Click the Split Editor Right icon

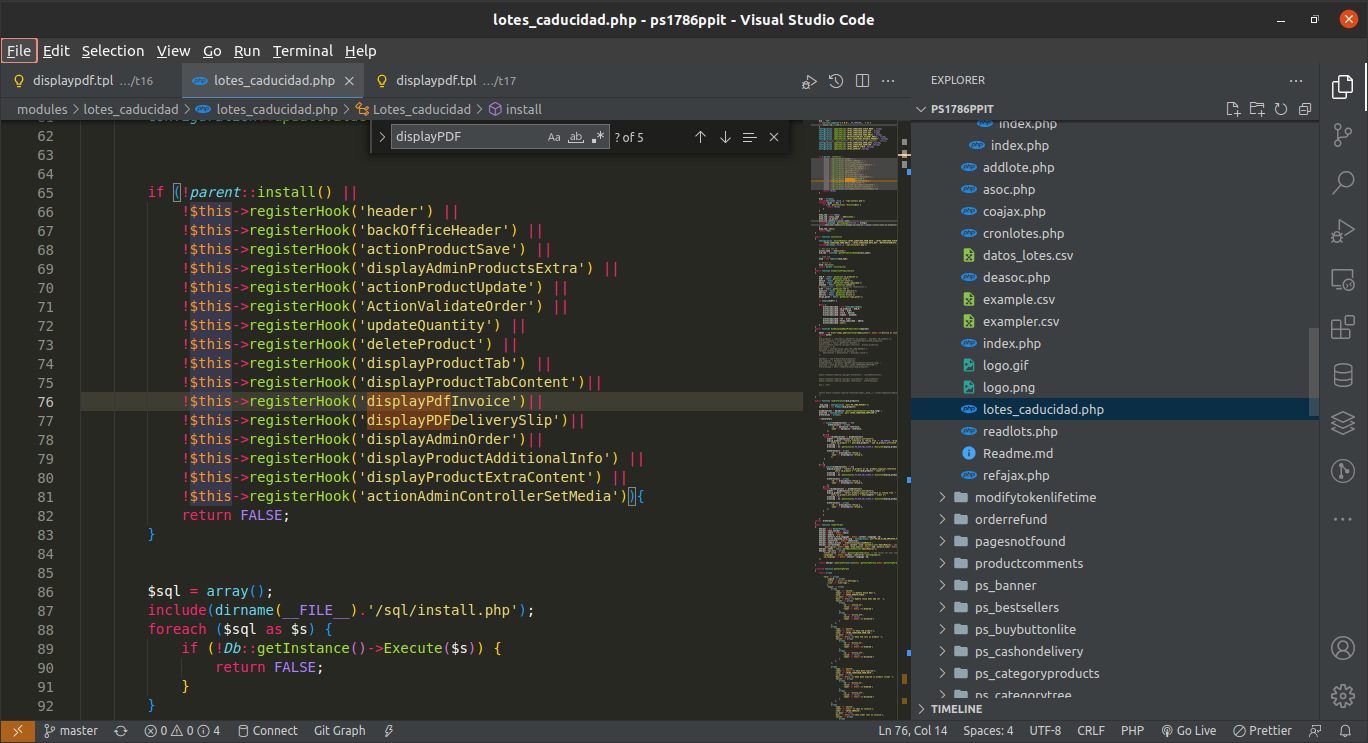pyautogui.click(x=862, y=81)
